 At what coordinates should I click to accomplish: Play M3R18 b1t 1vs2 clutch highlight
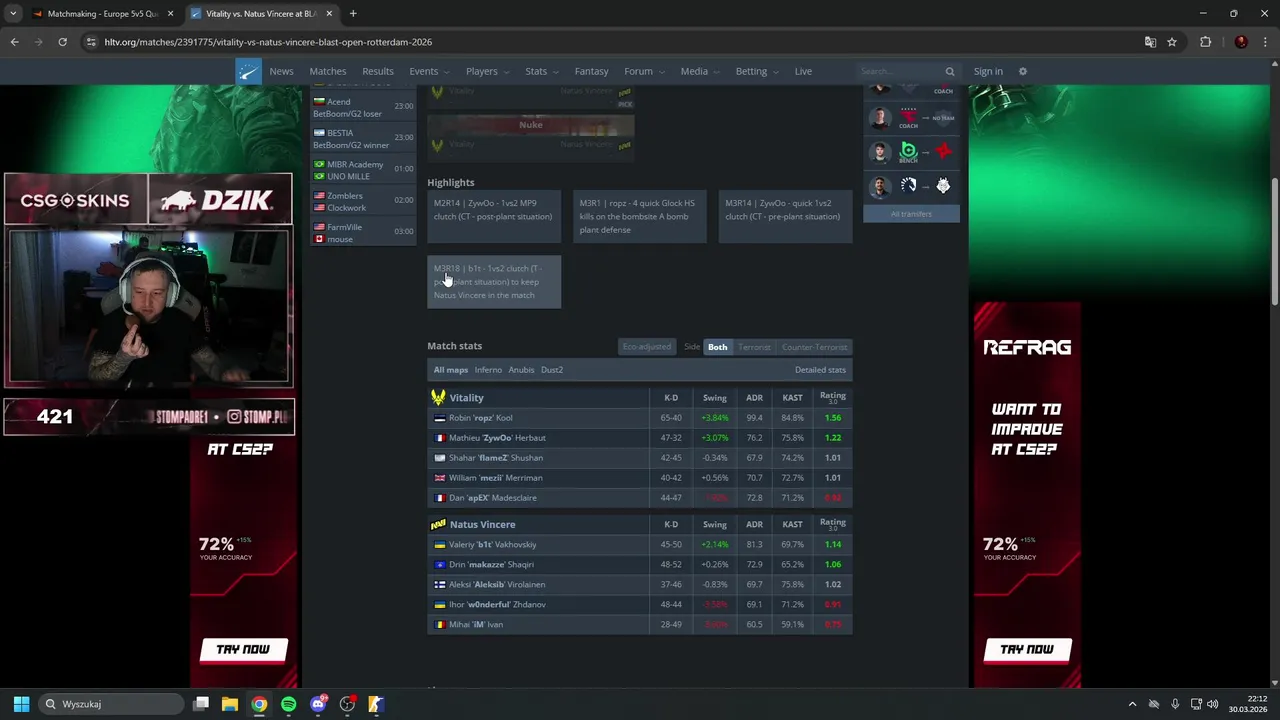tap(494, 282)
